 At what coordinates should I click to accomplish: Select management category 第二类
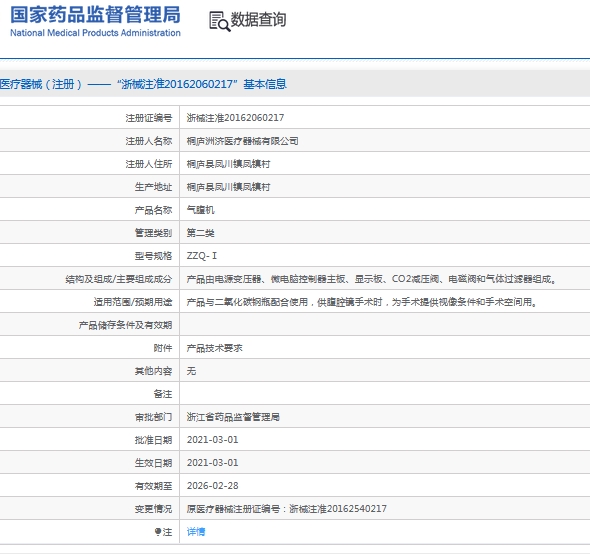coord(201,233)
